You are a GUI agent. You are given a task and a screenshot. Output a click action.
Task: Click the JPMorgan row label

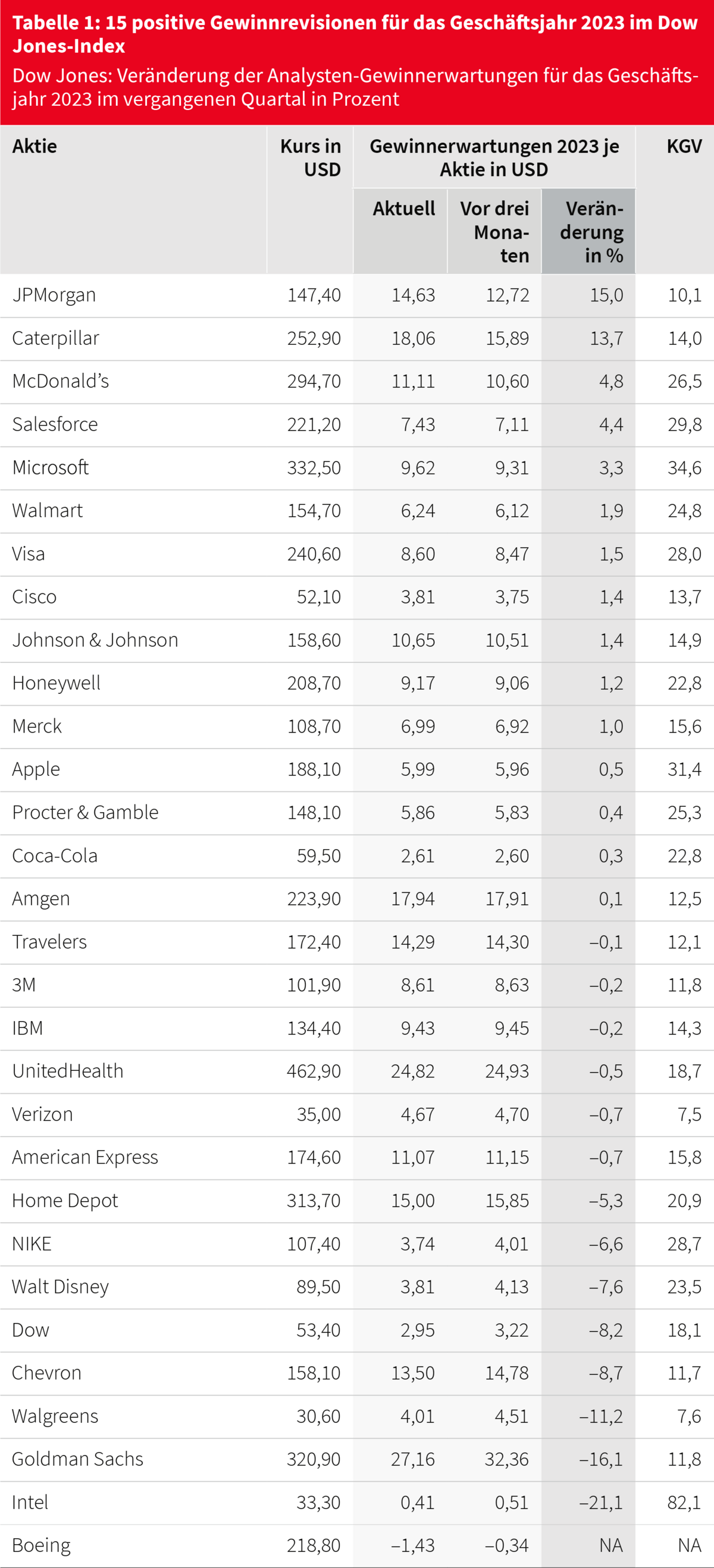pos(54,295)
